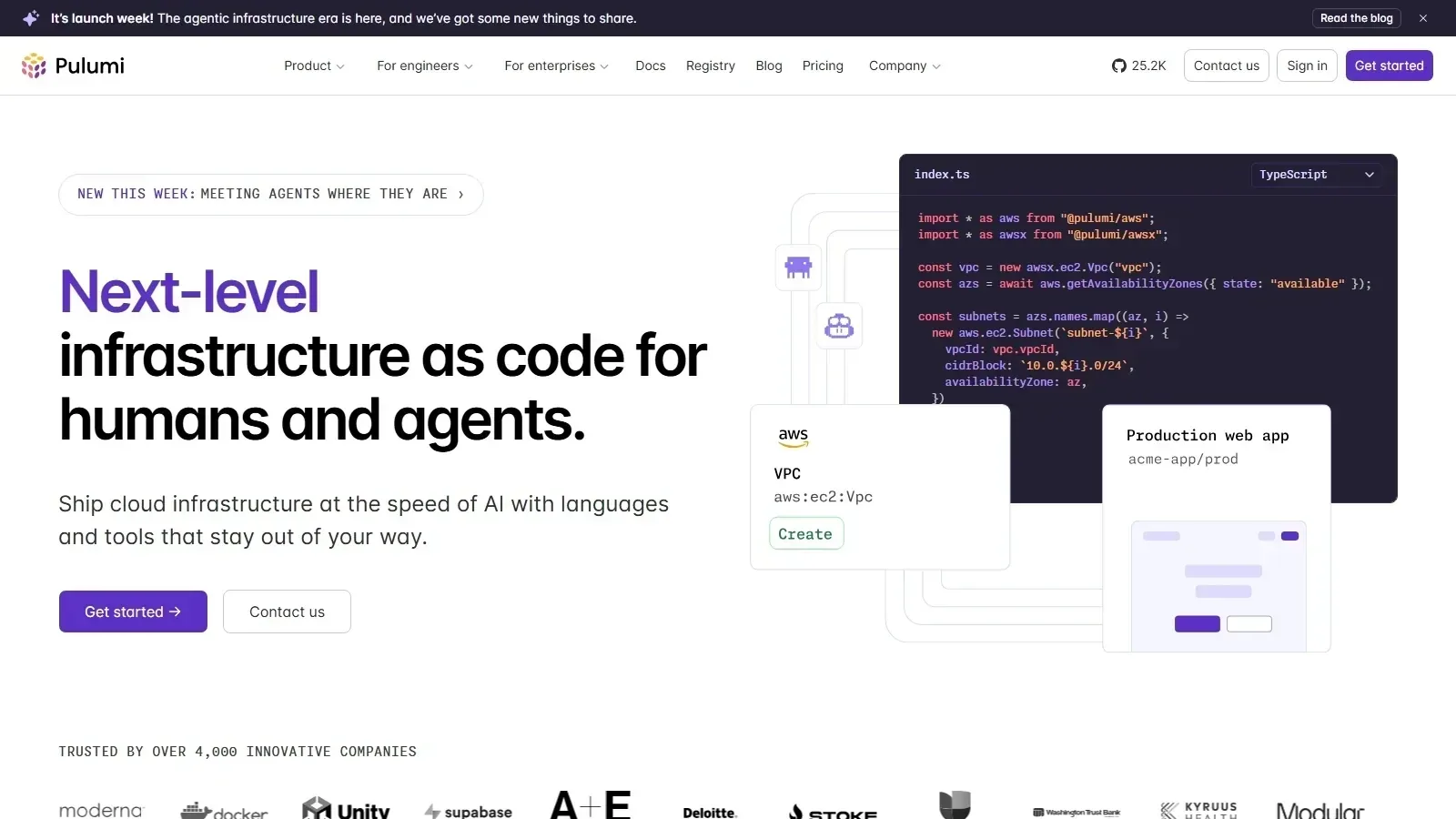Go to Registry
The width and height of the screenshot is (1456, 819).
click(x=711, y=66)
